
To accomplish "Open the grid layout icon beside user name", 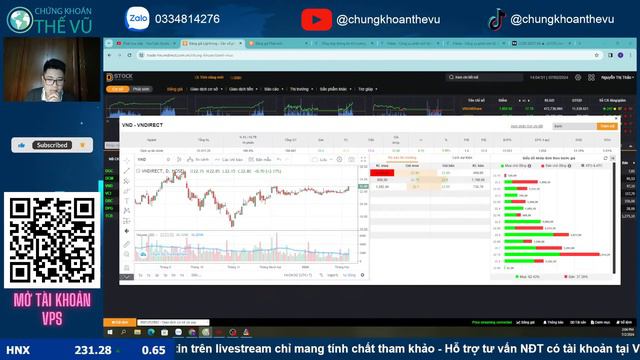I will pyautogui.click(x=591, y=77).
